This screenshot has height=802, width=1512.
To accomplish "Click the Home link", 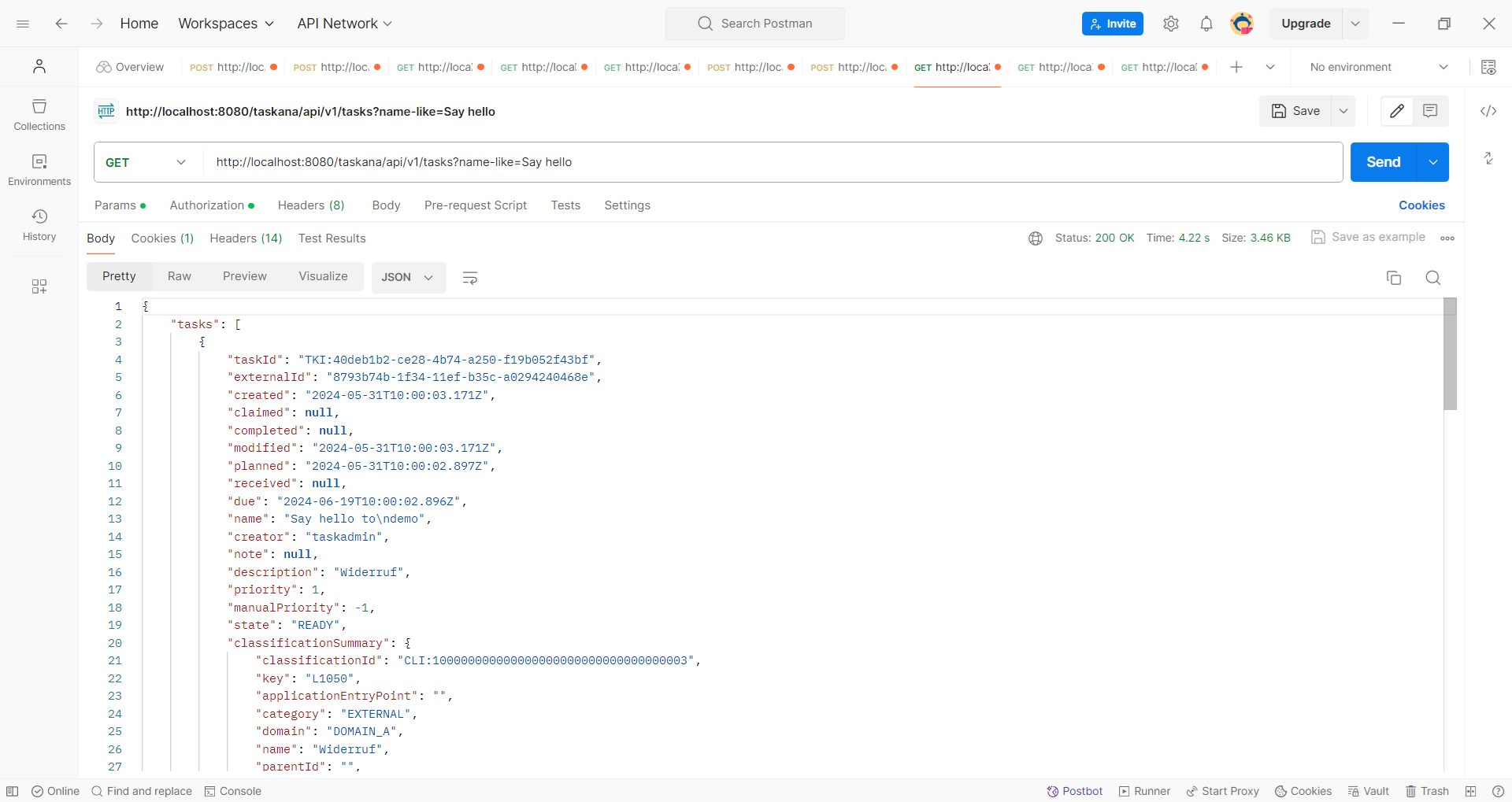I will click(139, 24).
